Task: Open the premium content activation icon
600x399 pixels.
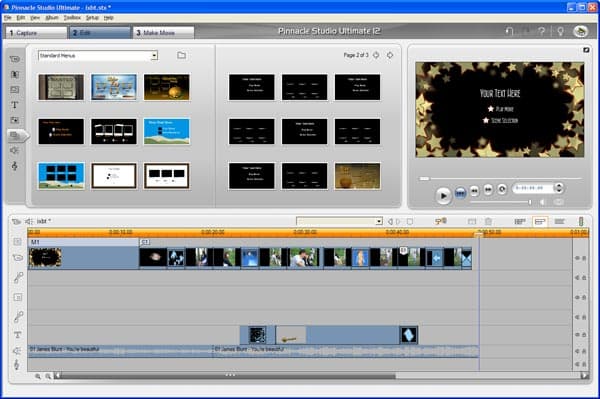Action: (x=580, y=31)
